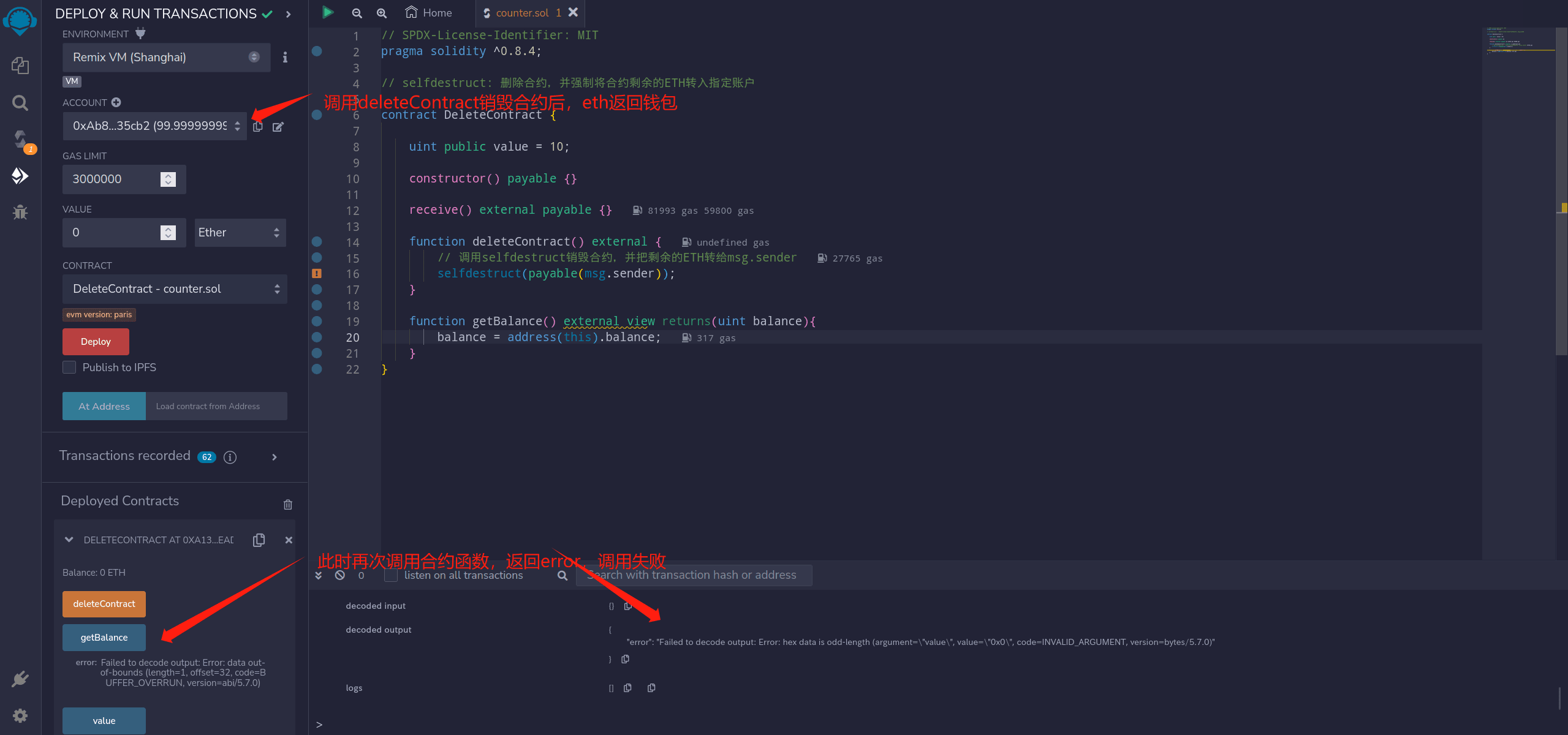Screen dimensions: 1568x735
Task: Click the trash icon for Deployed Contracts
Action: [288, 504]
